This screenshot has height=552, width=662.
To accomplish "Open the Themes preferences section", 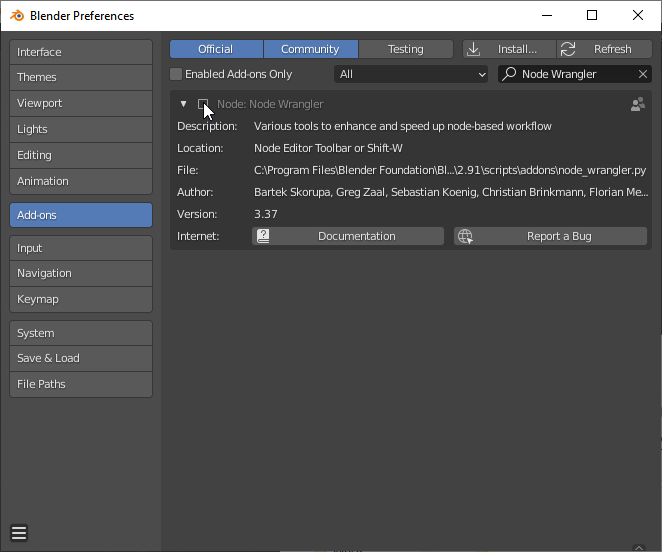I will 81,77.
